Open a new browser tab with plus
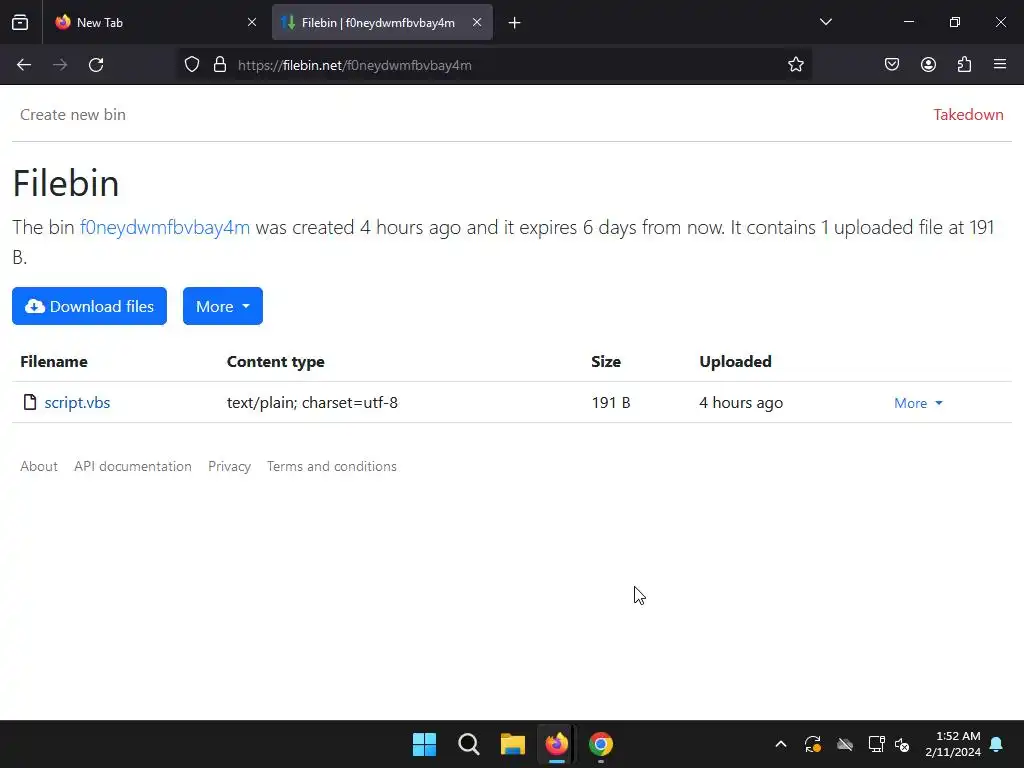 pyautogui.click(x=515, y=23)
